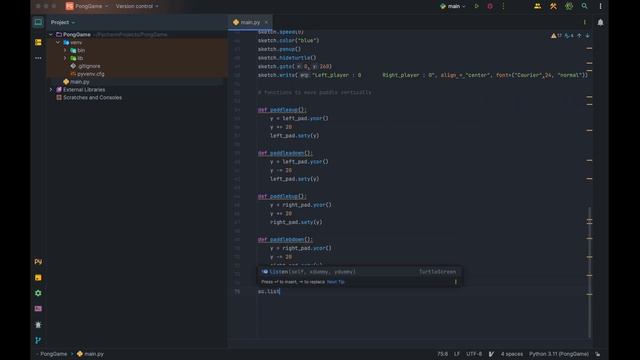Expand the lib folder chevron

(65, 58)
